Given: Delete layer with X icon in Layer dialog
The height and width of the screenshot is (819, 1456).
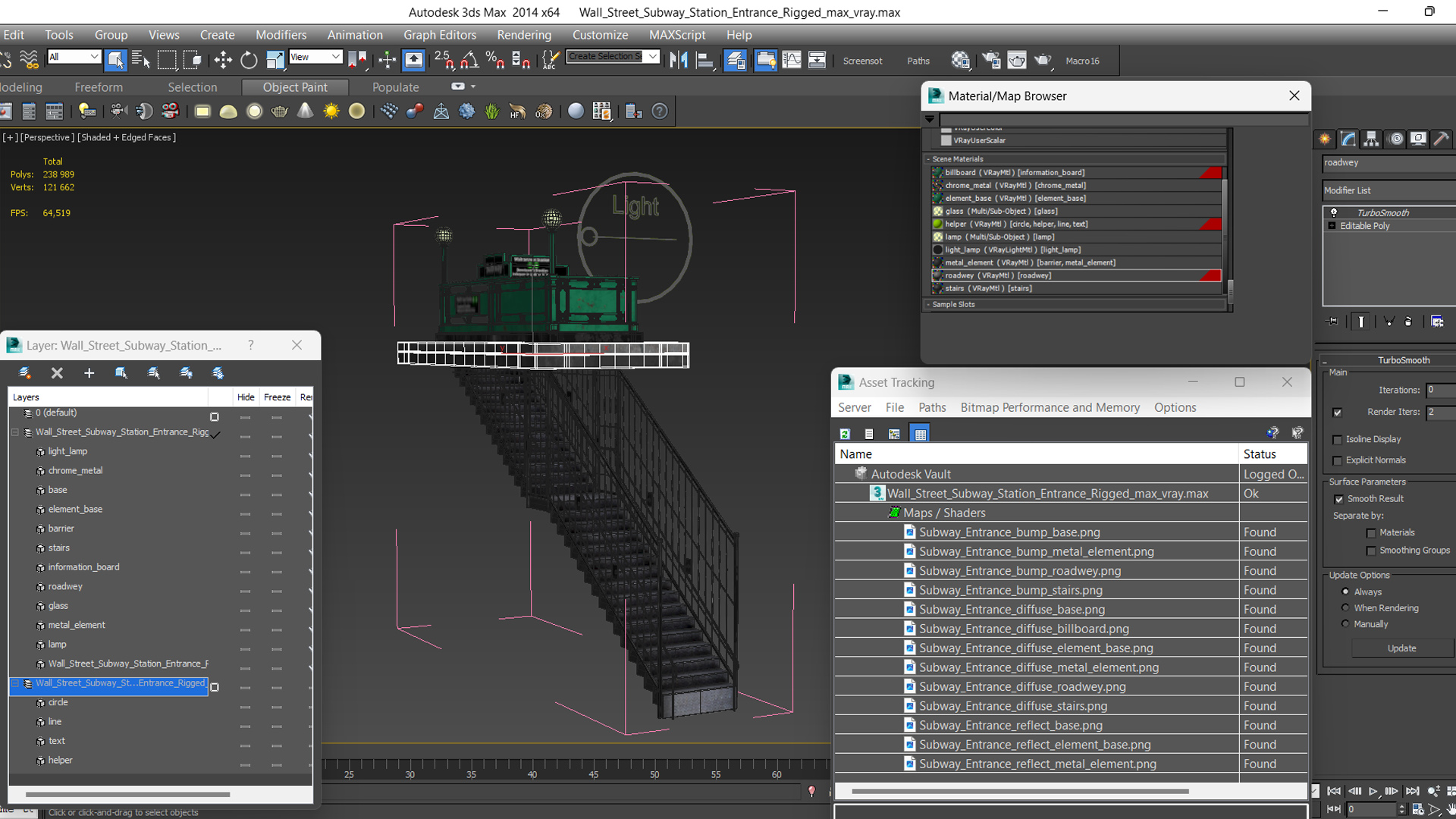Looking at the screenshot, I should pyautogui.click(x=57, y=373).
